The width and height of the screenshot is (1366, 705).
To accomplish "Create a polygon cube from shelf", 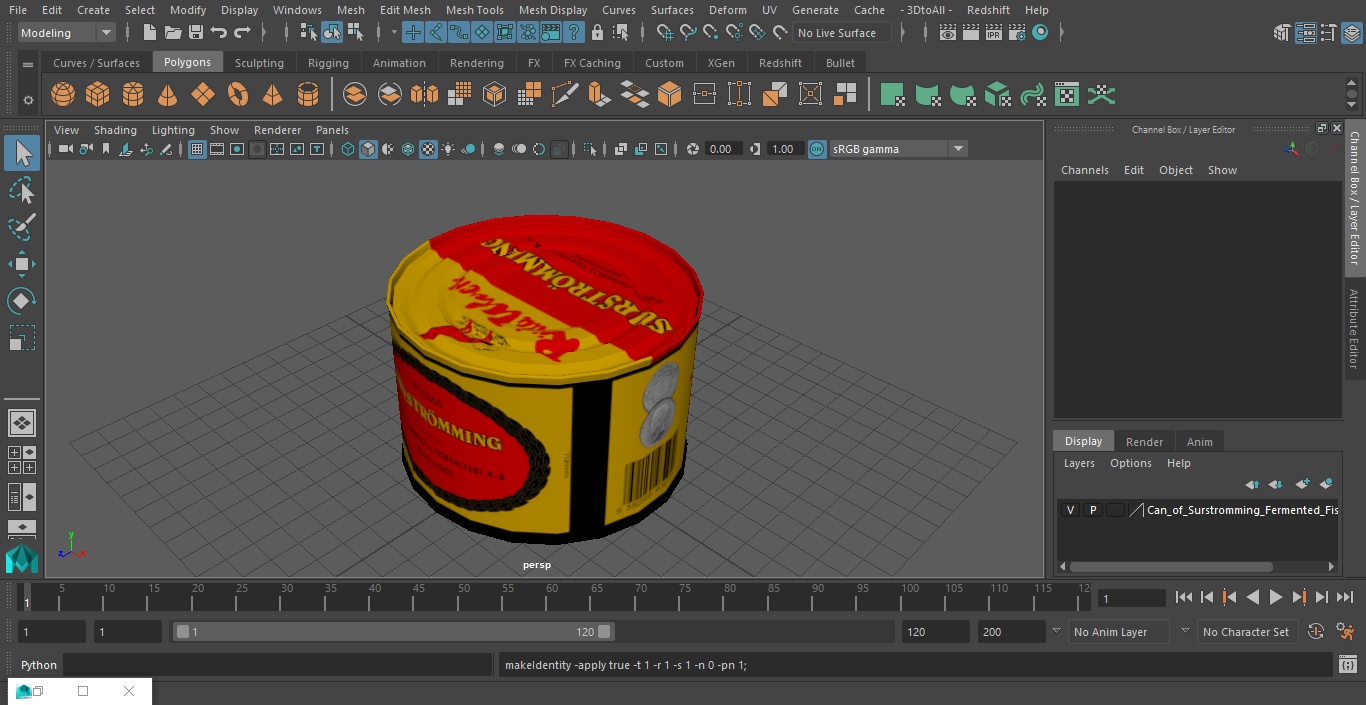I will pyautogui.click(x=98, y=95).
